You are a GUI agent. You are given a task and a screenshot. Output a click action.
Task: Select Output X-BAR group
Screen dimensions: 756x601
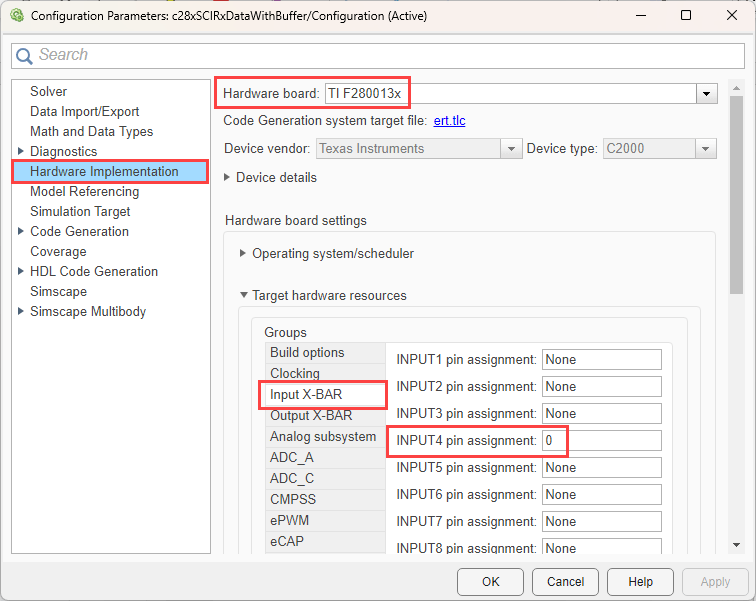311,415
